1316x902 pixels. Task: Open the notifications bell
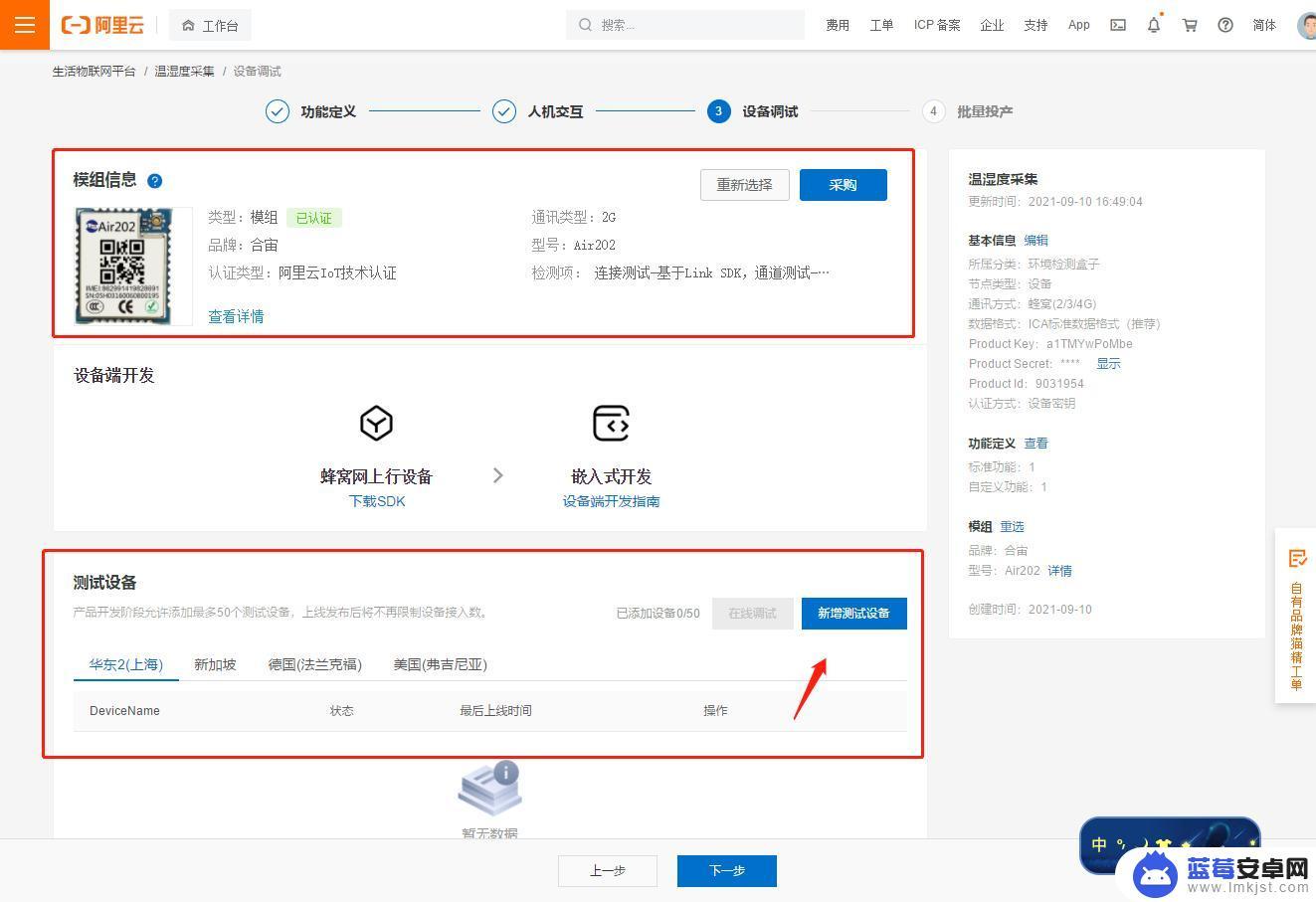1154,25
